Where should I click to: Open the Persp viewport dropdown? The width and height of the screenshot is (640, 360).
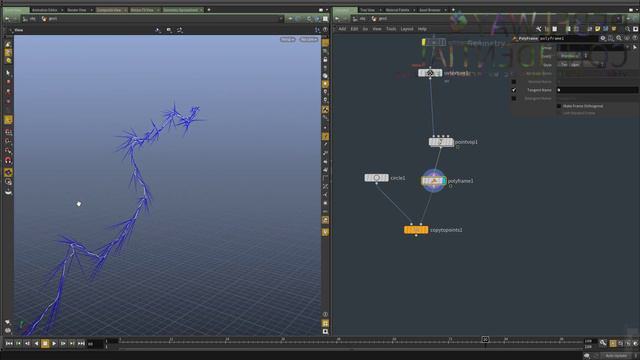288,40
